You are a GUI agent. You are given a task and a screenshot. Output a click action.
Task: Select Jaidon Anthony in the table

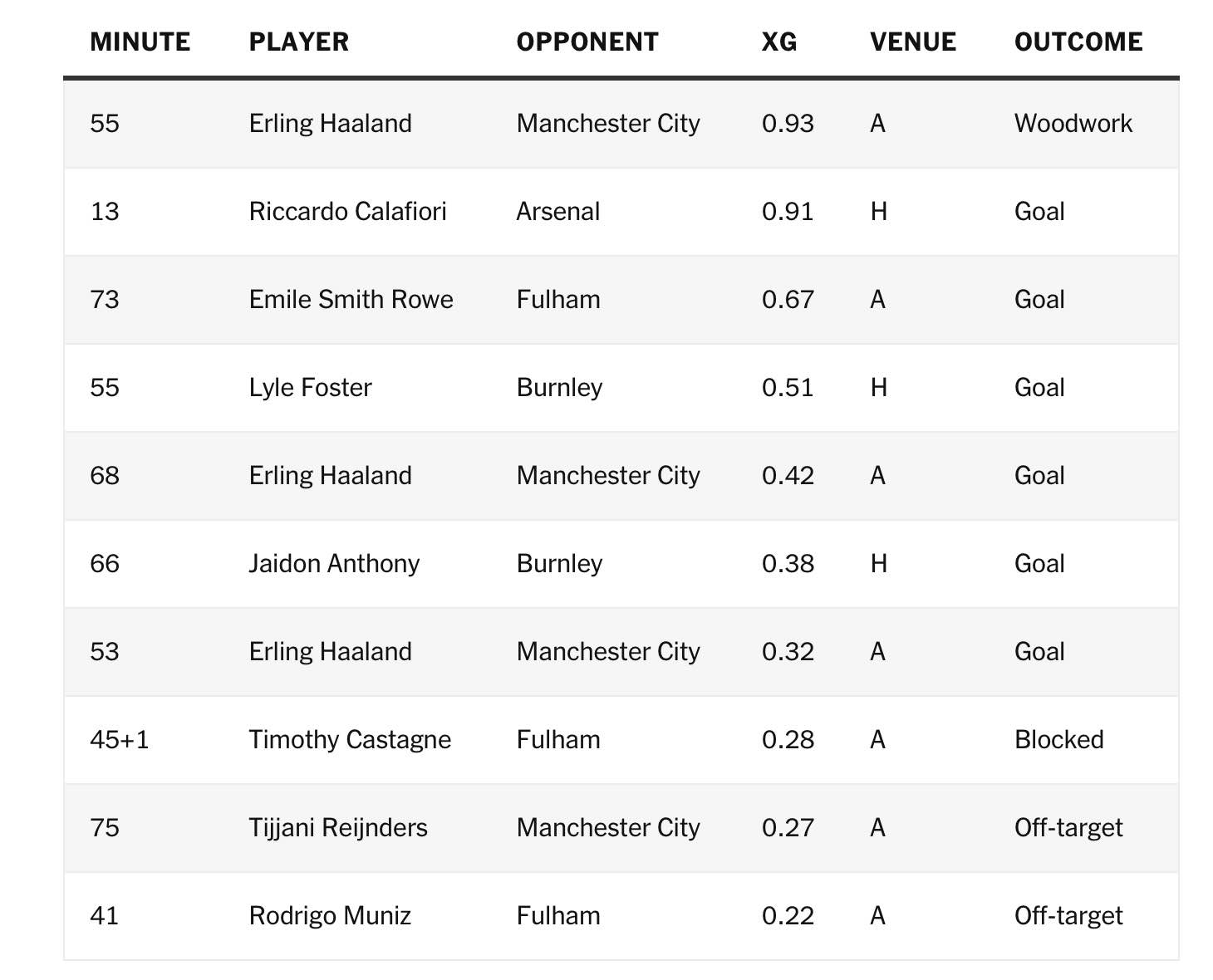point(334,564)
